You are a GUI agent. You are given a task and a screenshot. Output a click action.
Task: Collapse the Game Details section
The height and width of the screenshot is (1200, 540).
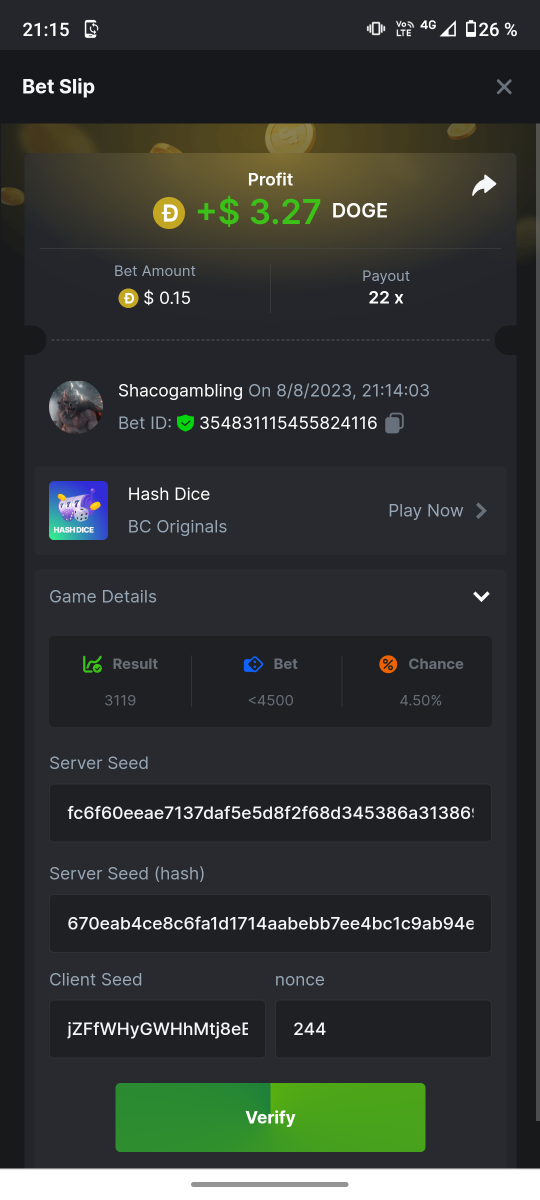481,597
